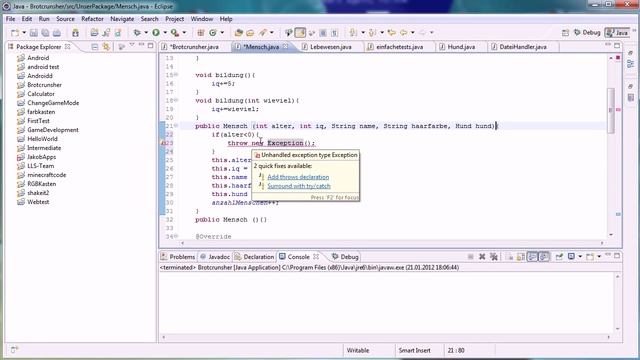This screenshot has width=640, height=360.
Task: Toggle Show Console on output change
Action: click(533, 257)
